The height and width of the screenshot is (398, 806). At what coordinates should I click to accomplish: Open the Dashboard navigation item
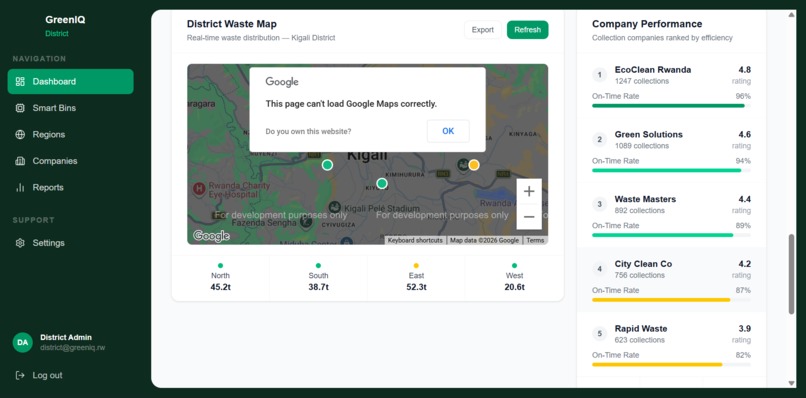coord(70,81)
